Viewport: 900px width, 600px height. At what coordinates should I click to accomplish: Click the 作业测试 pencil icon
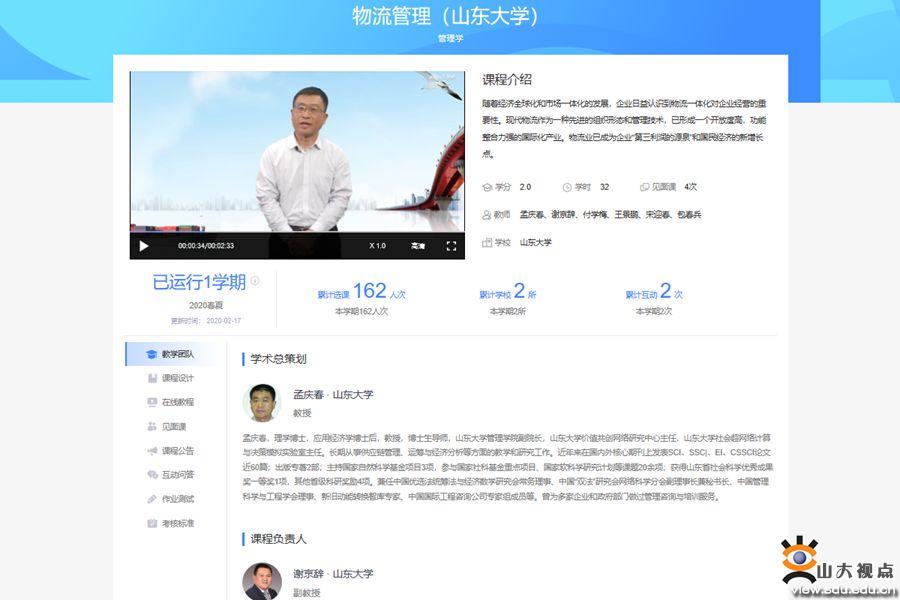pyautogui.click(x=152, y=499)
